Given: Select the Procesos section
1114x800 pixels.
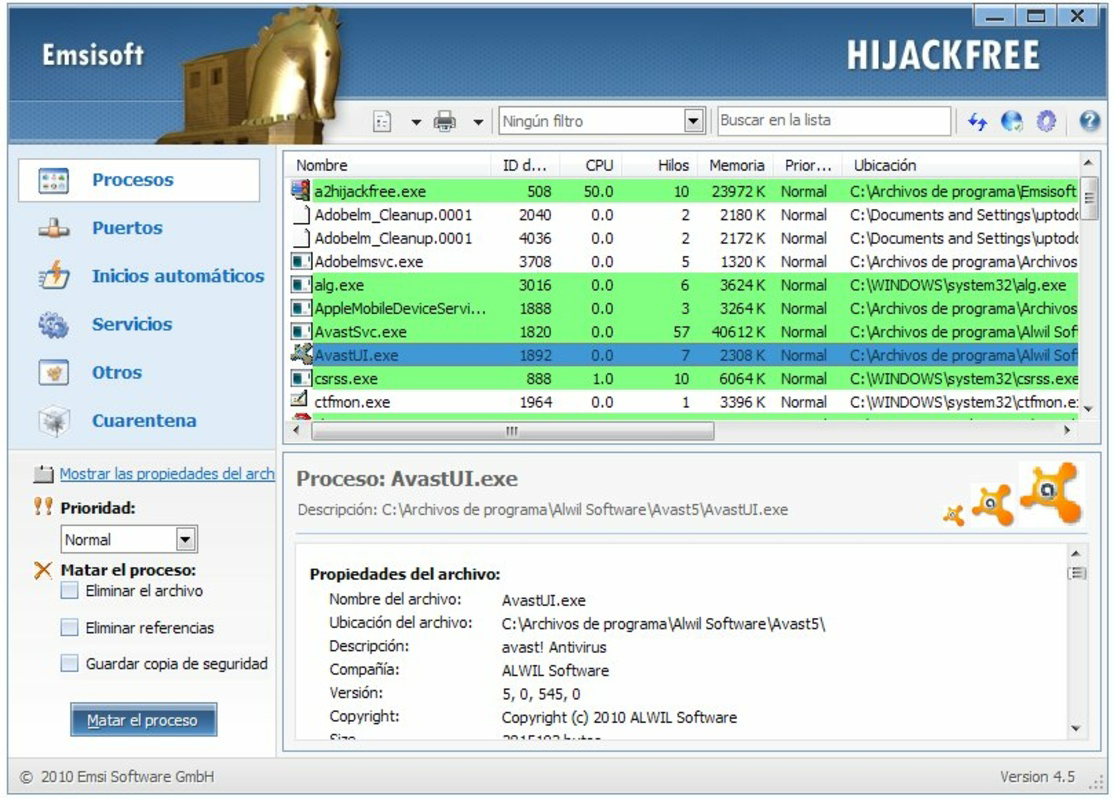Looking at the screenshot, I should (x=139, y=180).
